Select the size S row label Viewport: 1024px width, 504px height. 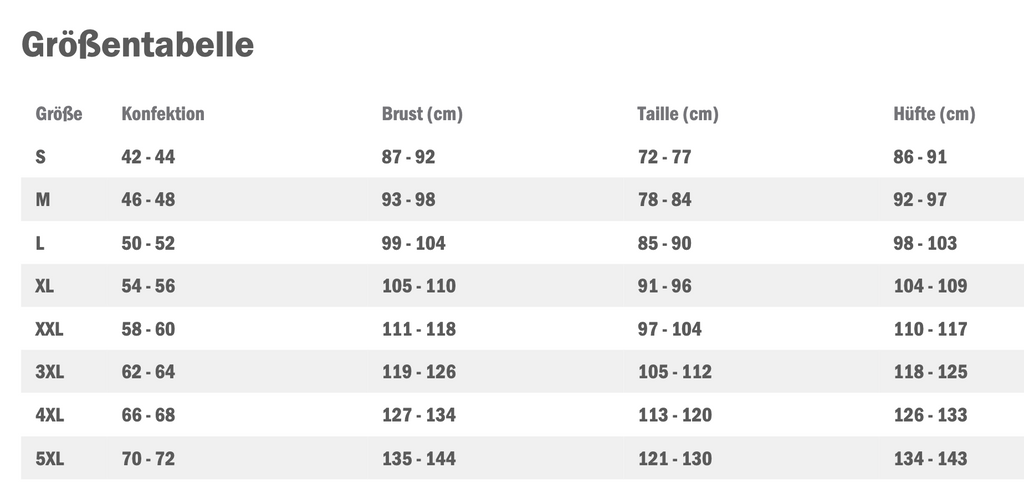[40, 157]
